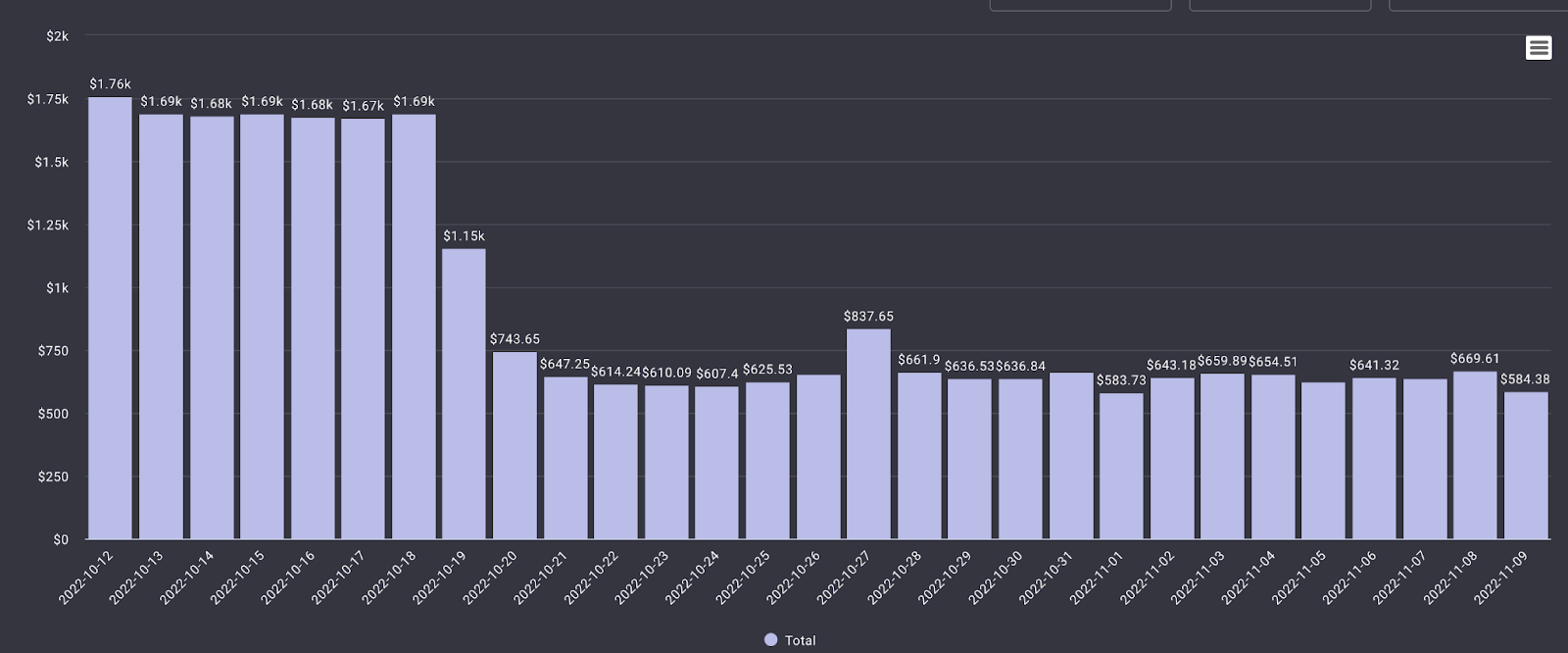Select the 2022-10-27 bar at $837.65
This screenshot has width=1568, height=653.
click(x=868, y=433)
